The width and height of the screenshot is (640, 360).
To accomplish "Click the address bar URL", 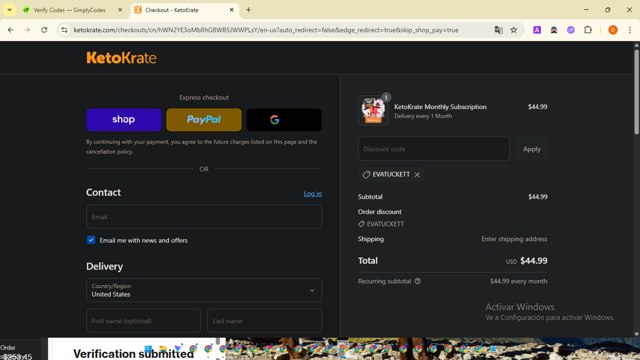I will [x=266, y=30].
